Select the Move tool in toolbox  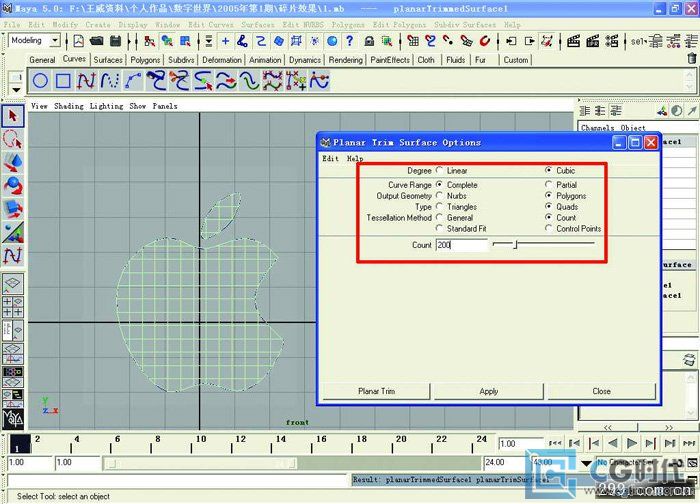[x=12, y=162]
